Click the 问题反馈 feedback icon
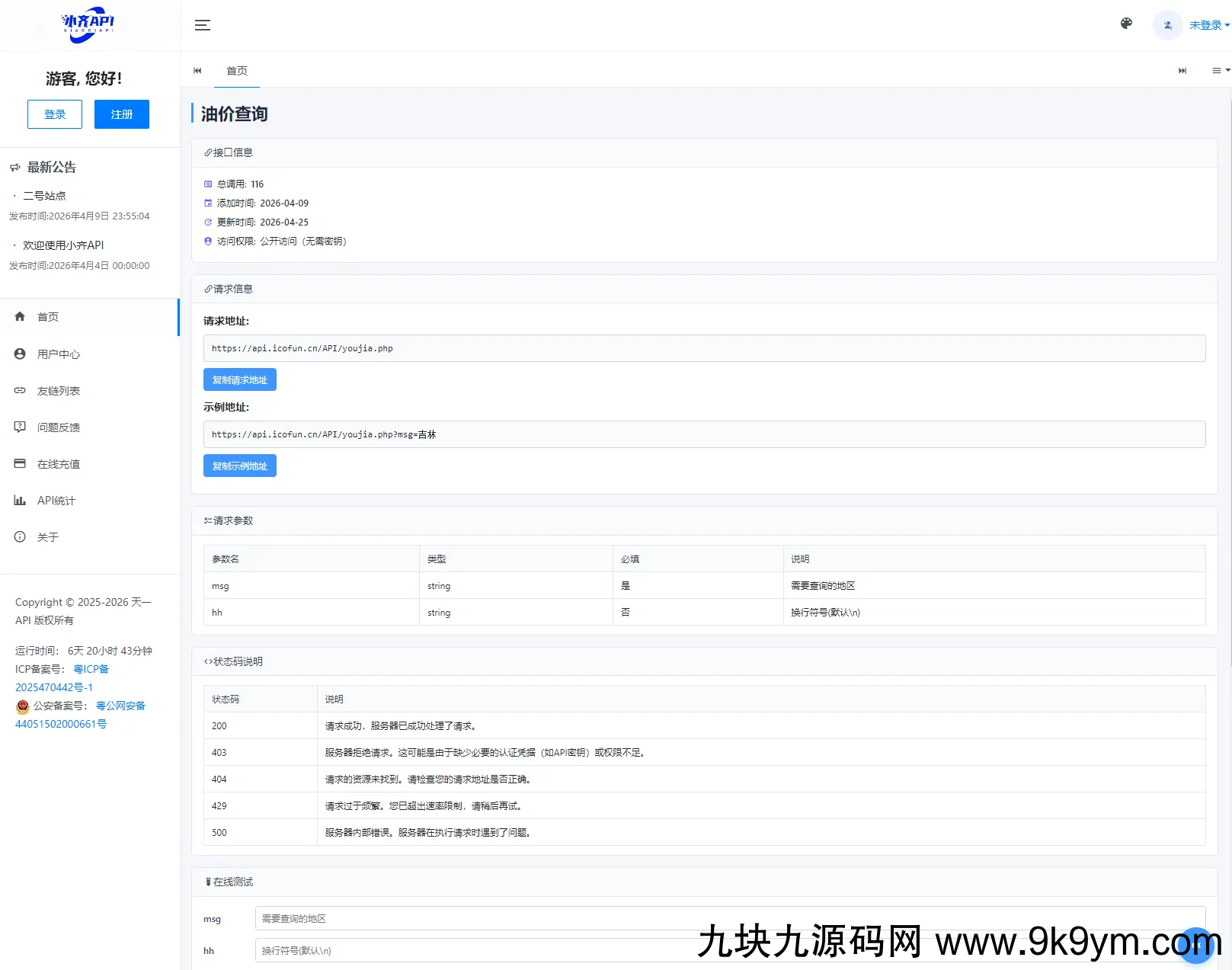 20,427
